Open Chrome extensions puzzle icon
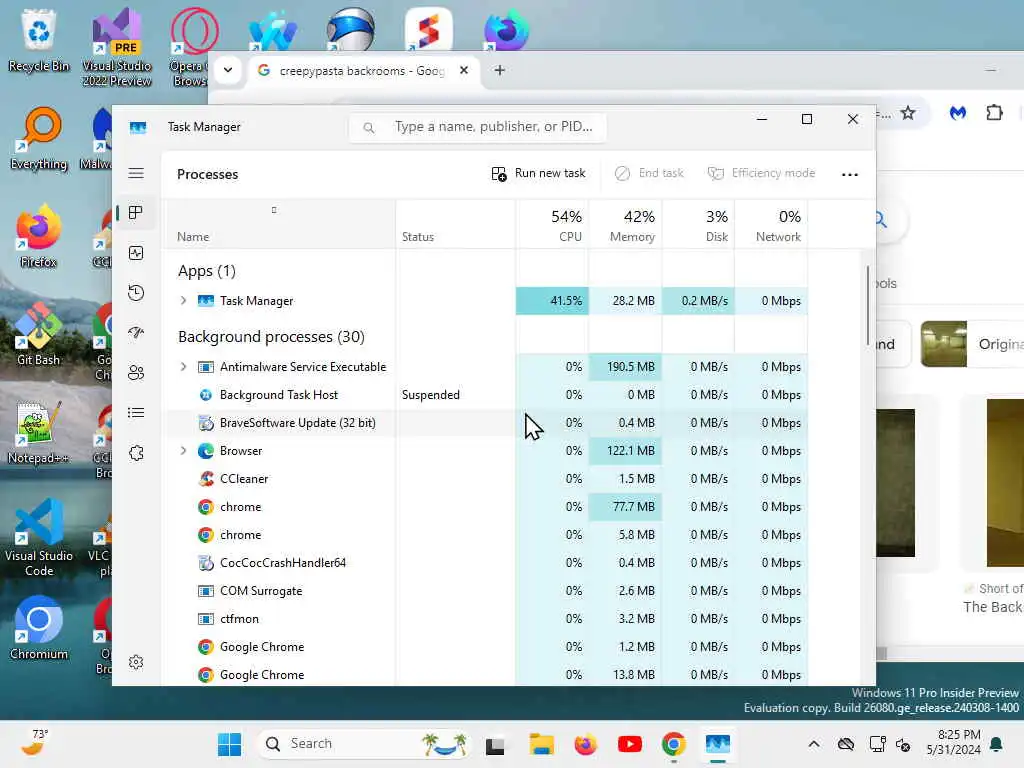The height and width of the screenshot is (768, 1024). tap(994, 113)
